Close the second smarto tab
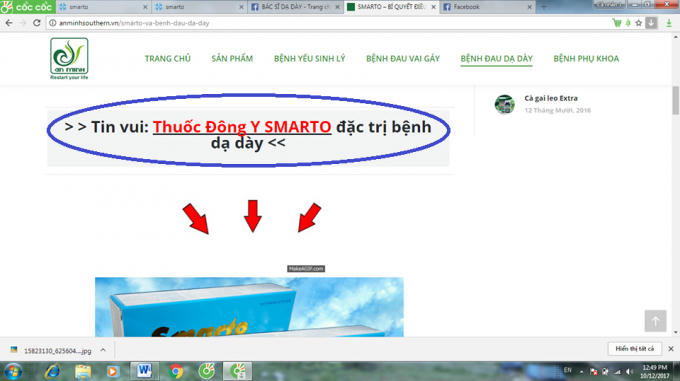Image resolution: width=680 pixels, height=381 pixels. 241,7
